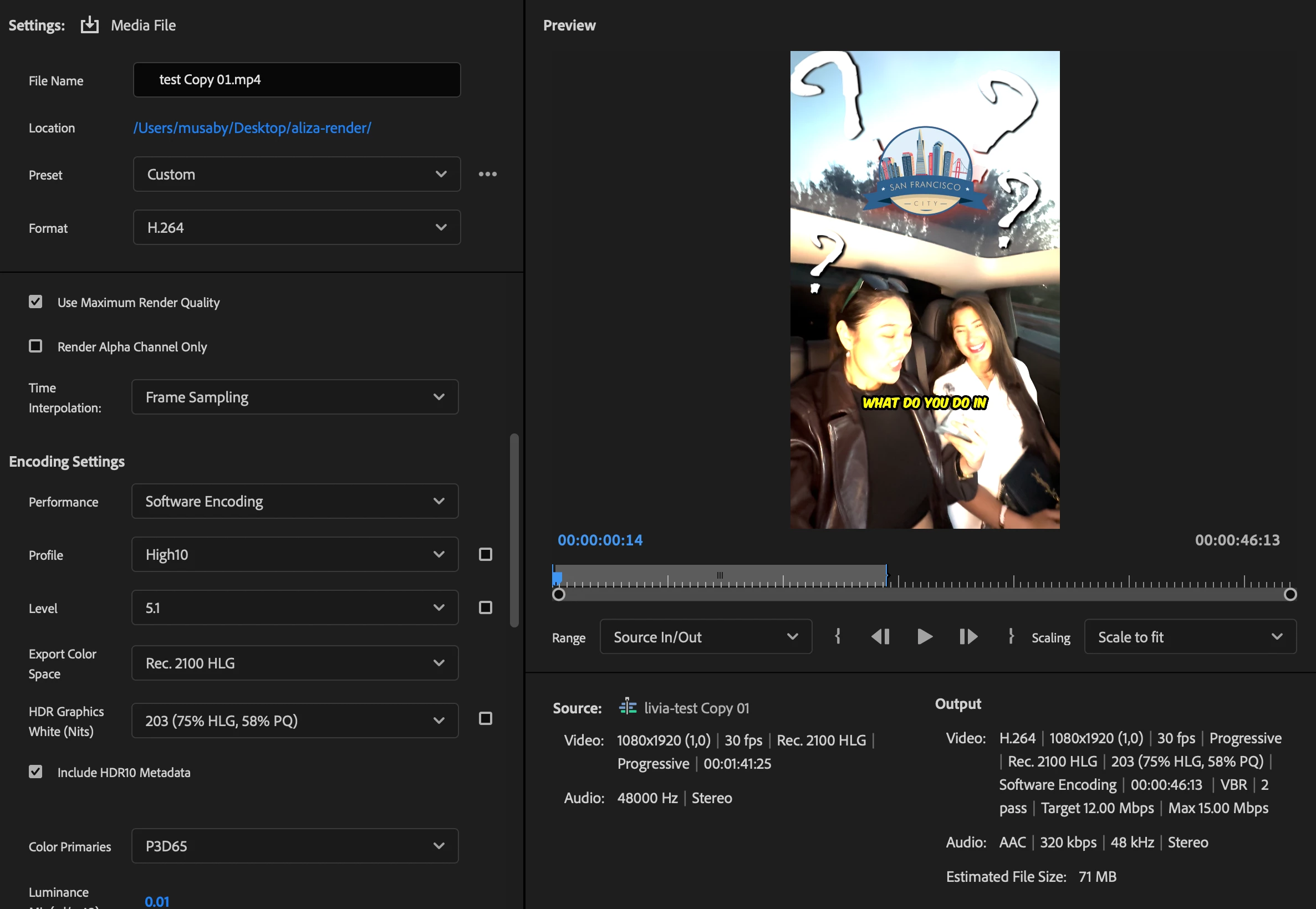This screenshot has height=909, width=1316.
Task: Open the Range Source In/Out dropdown
Action: (x=705, y=637)
